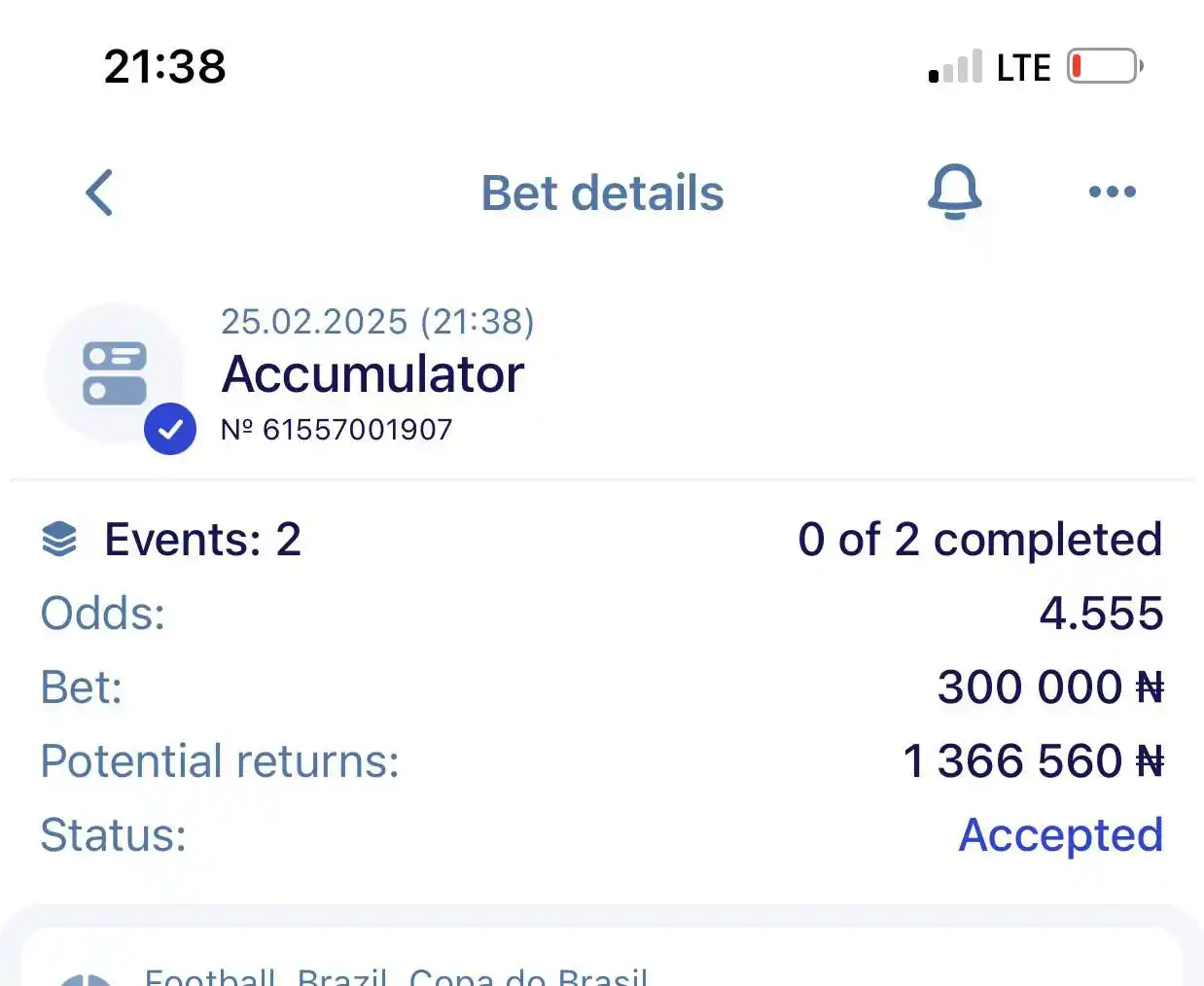Tap the bet amount 300 000 ₦
The image size is (1204, 986).
click(1050, 687)
